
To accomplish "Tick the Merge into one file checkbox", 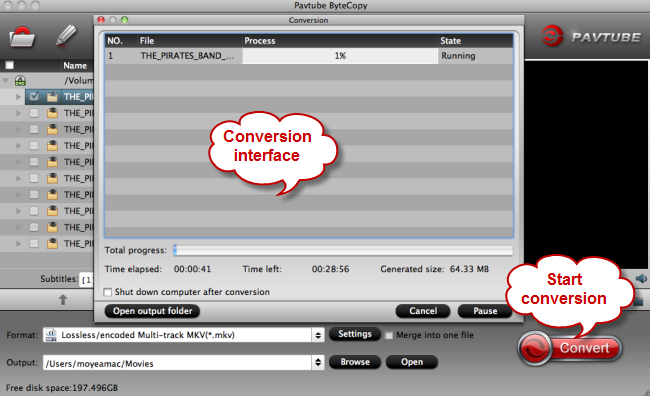I will [389, 335].
